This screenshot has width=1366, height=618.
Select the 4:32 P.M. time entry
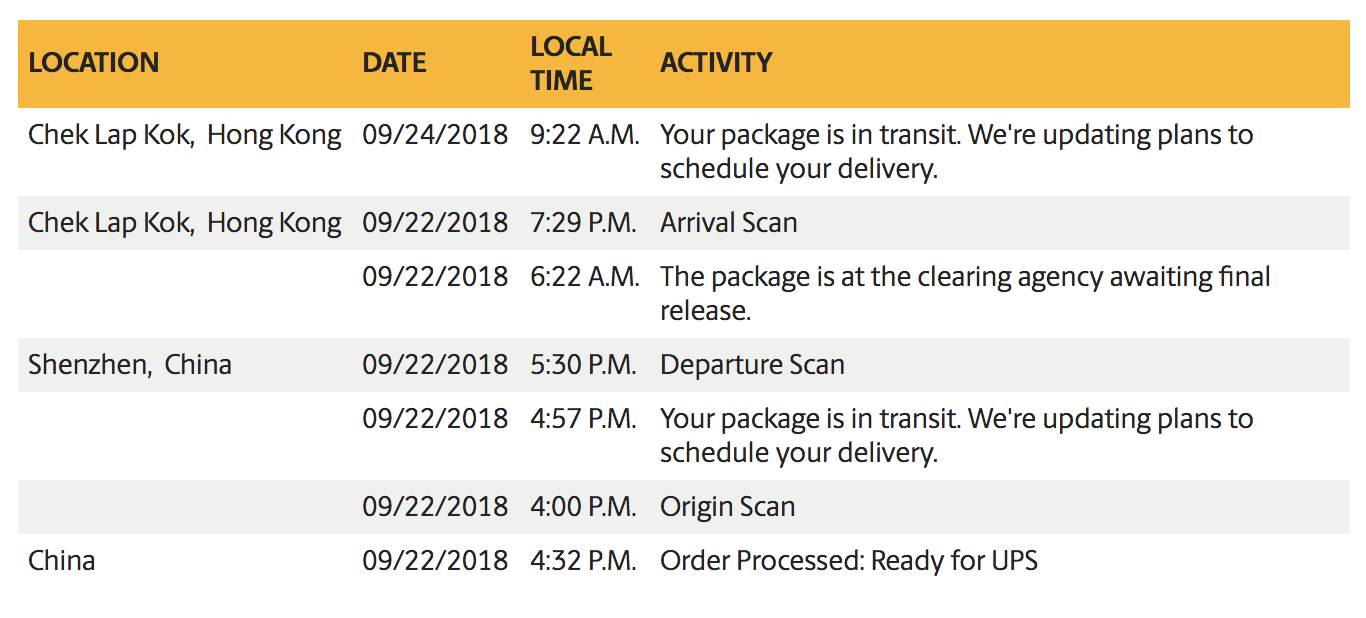[583, 560]
